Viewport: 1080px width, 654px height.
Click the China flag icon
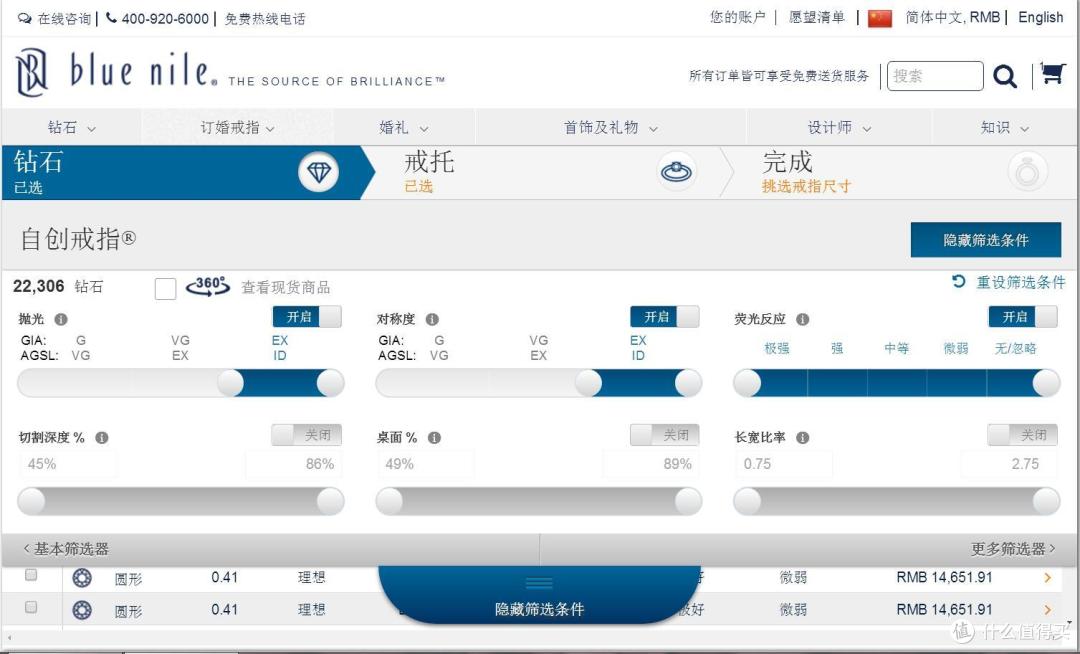(880, 18)
